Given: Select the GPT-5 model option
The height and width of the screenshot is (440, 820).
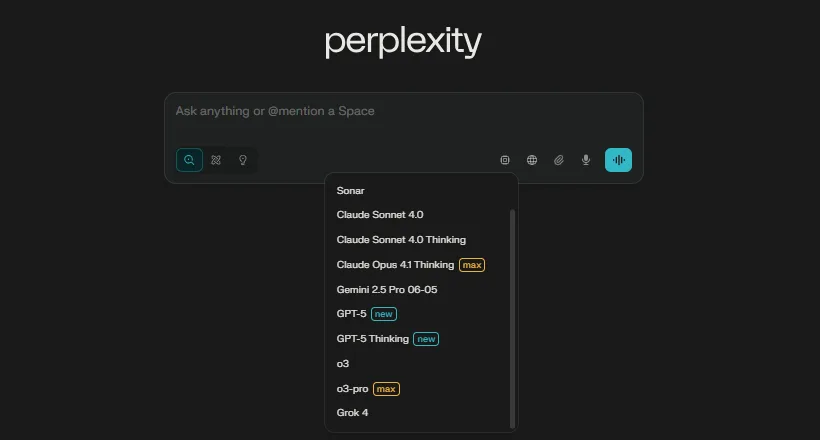Looking at the screenshot, I should 352,314.
